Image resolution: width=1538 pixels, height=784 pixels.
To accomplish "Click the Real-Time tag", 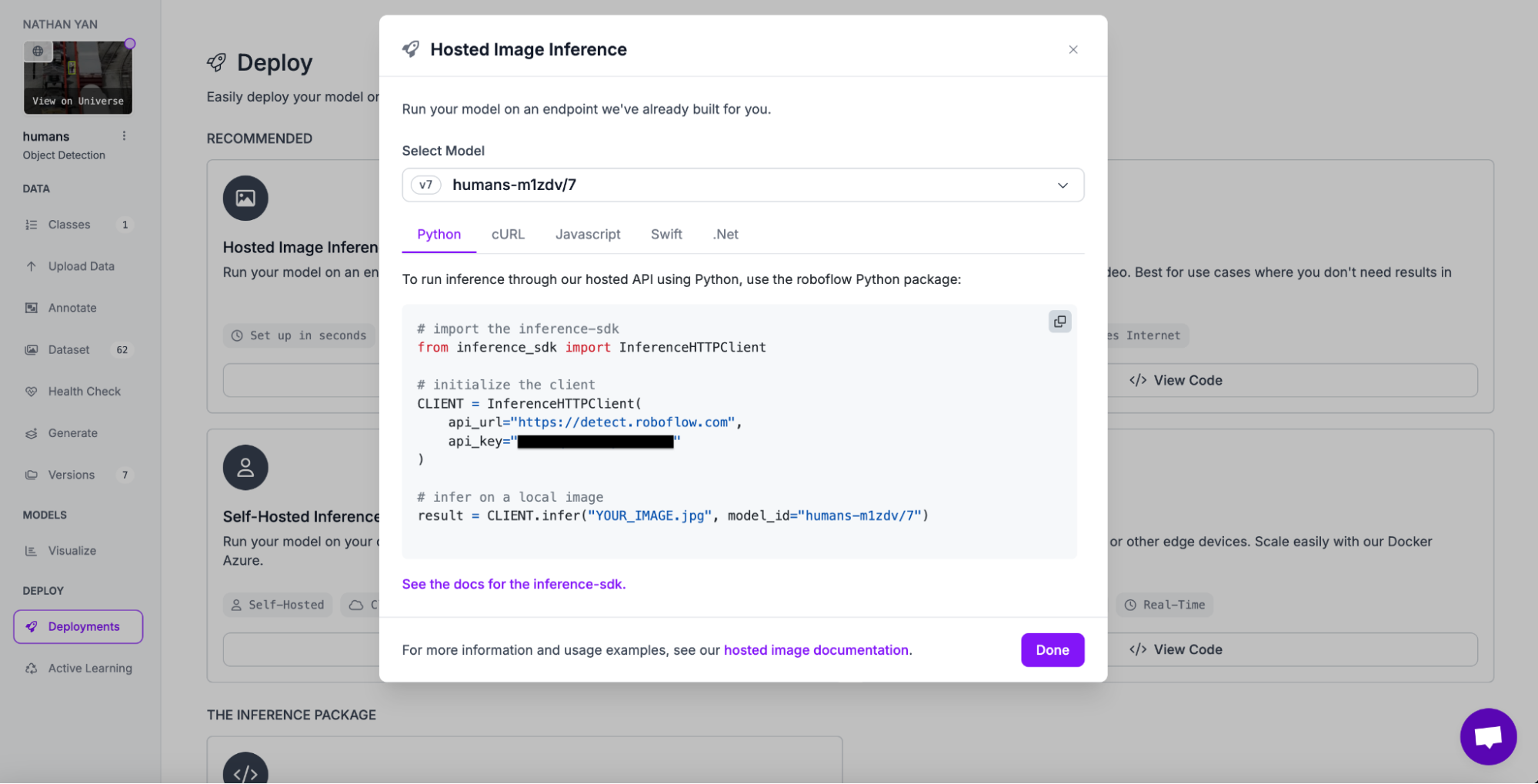I will pos(1165,605).
